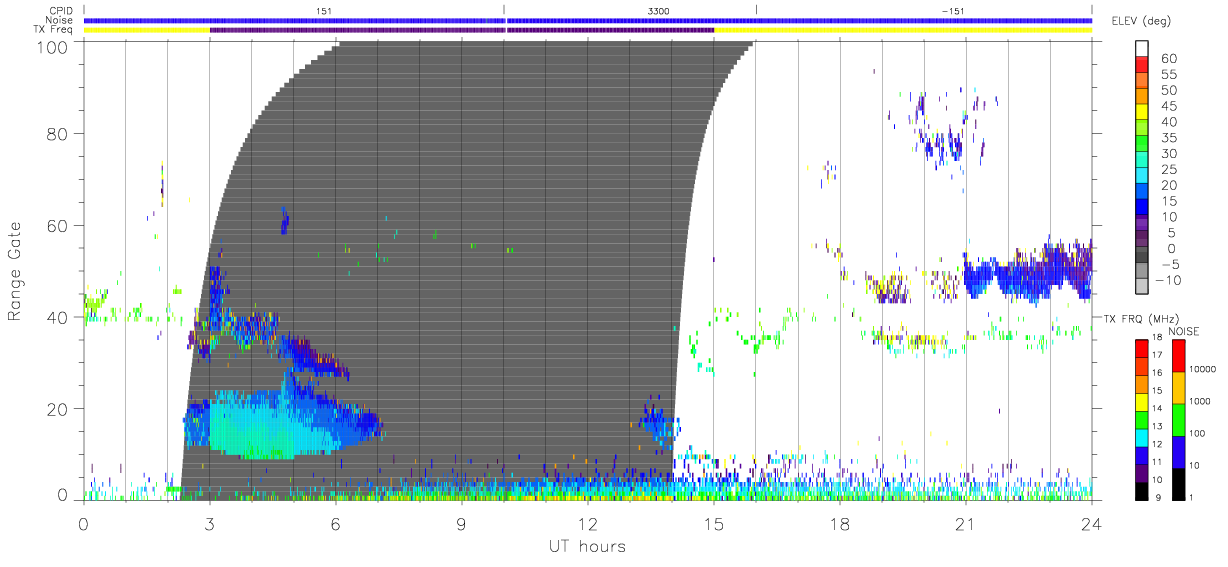The image size is (1228, 567).
Task: Click the '60' tick on the Range Gate axis
Action: pos(58,225)
